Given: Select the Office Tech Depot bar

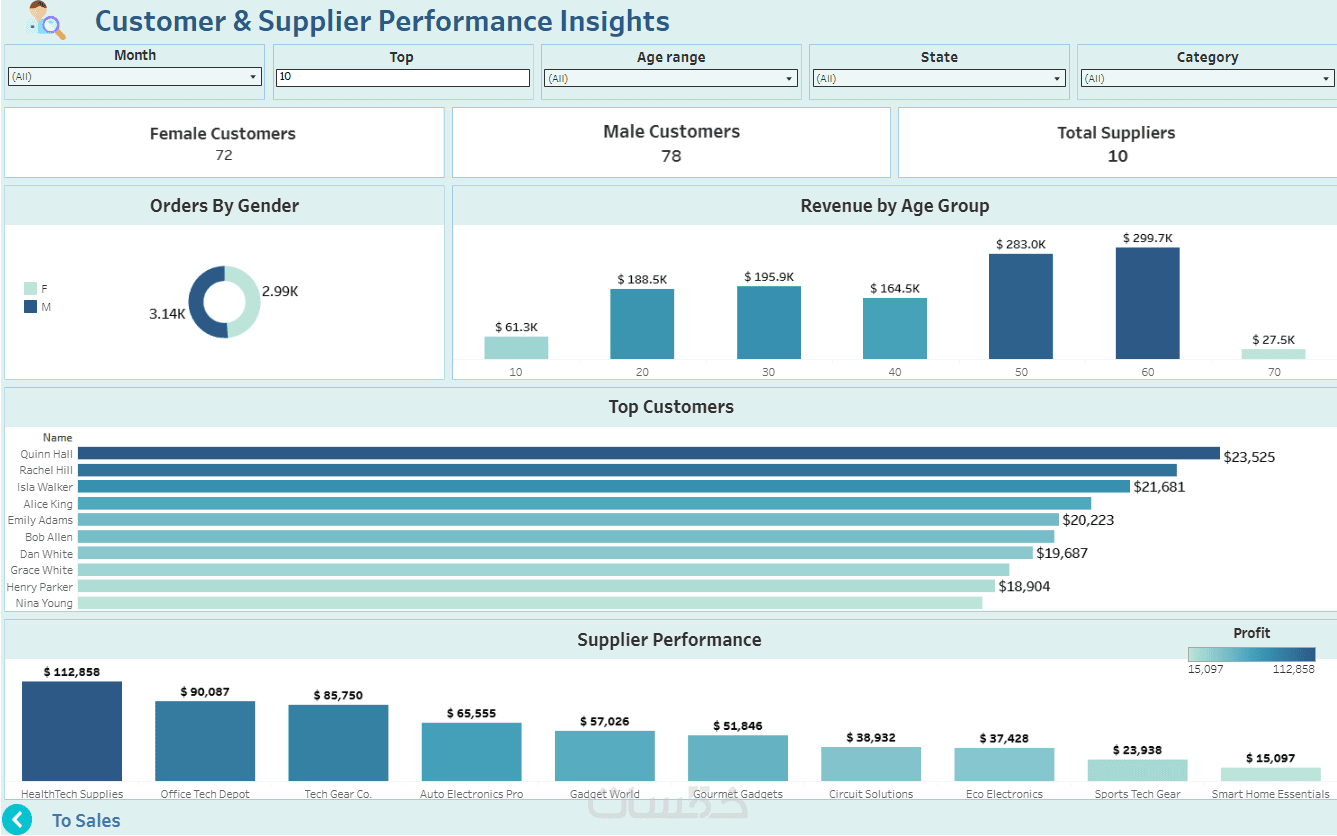Looking at the screenshot, I should 205,741.
